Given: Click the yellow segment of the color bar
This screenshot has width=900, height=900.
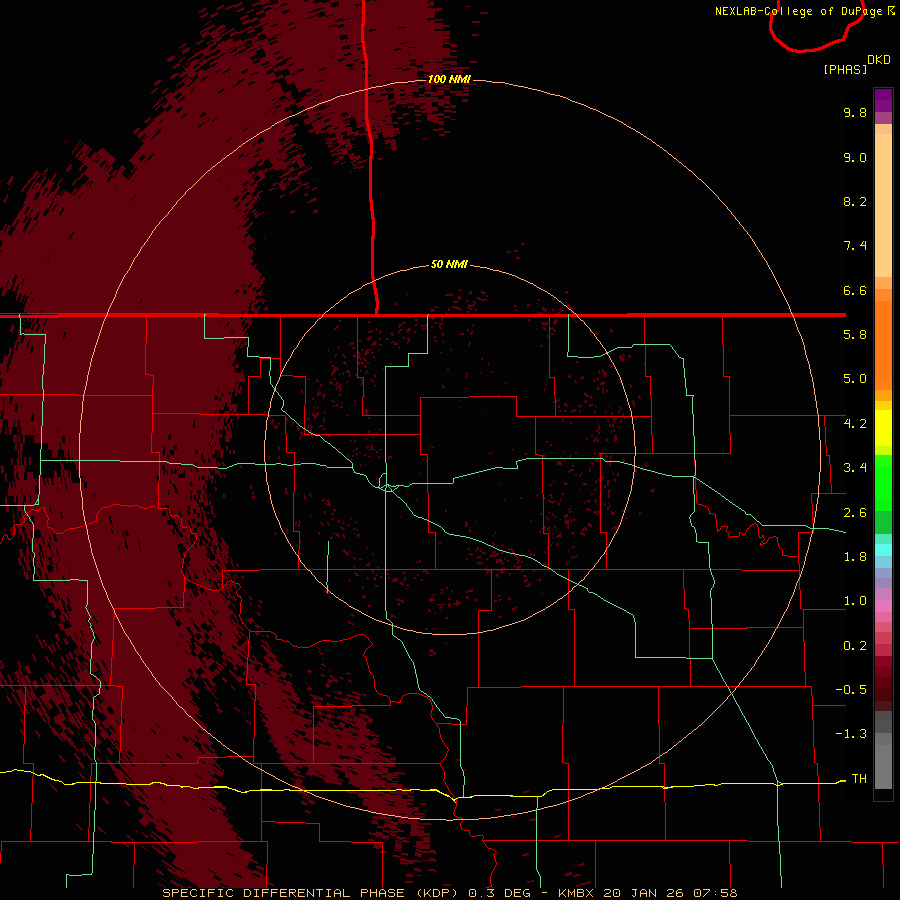Looking at the screenshot, I should [x=883, y=428].
